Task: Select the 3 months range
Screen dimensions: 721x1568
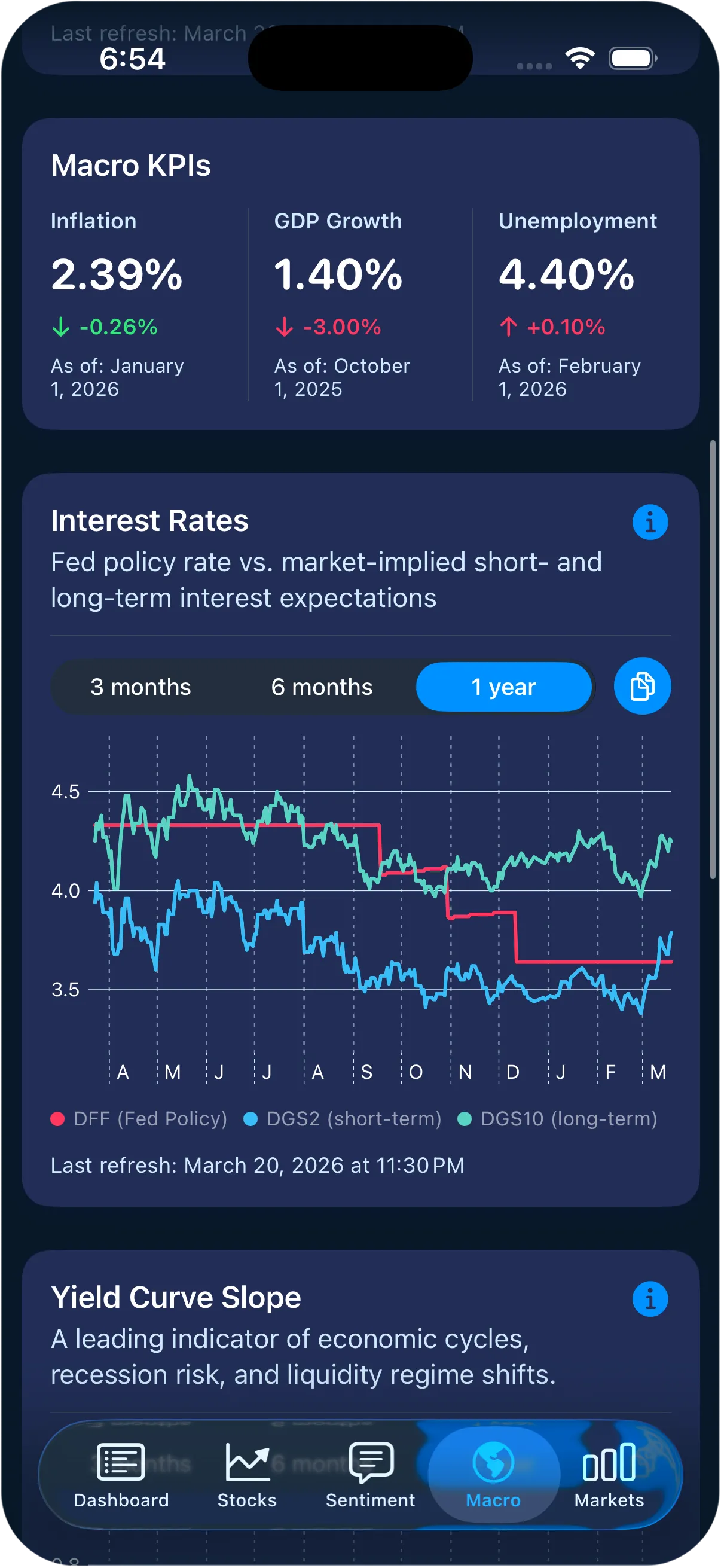Action: point(140,687)
